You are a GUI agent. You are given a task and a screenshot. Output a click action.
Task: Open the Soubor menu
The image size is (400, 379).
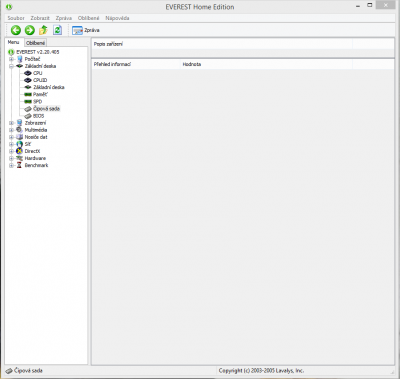16,18
